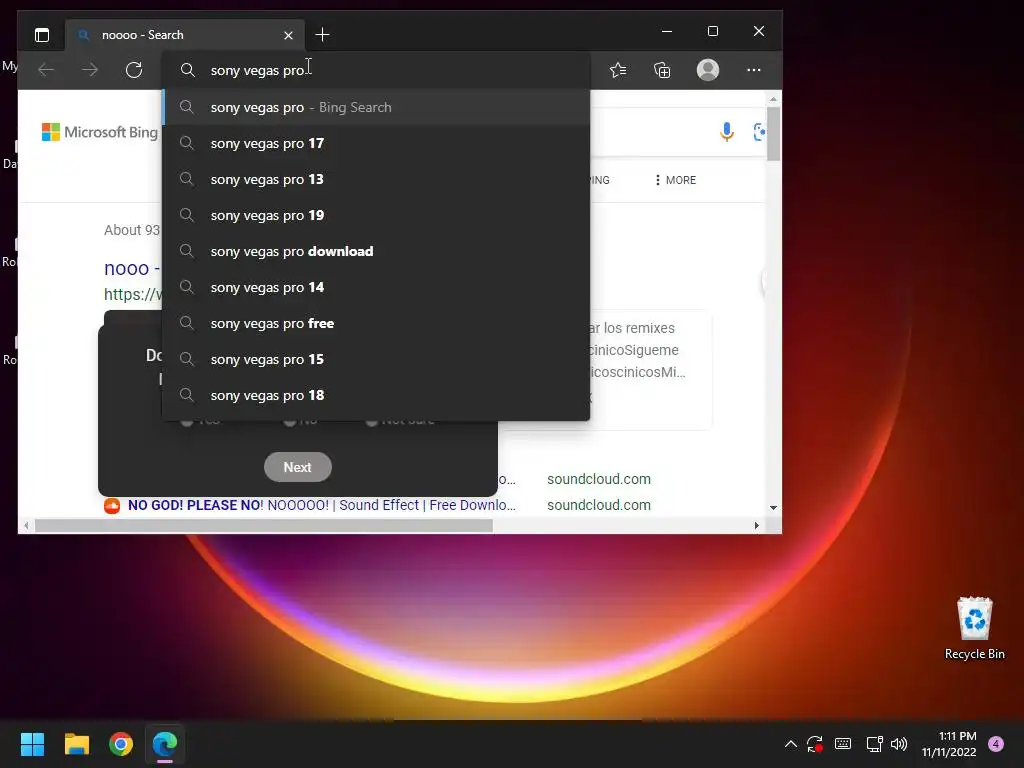Open the volume speaker tray icon

[899, 744]
